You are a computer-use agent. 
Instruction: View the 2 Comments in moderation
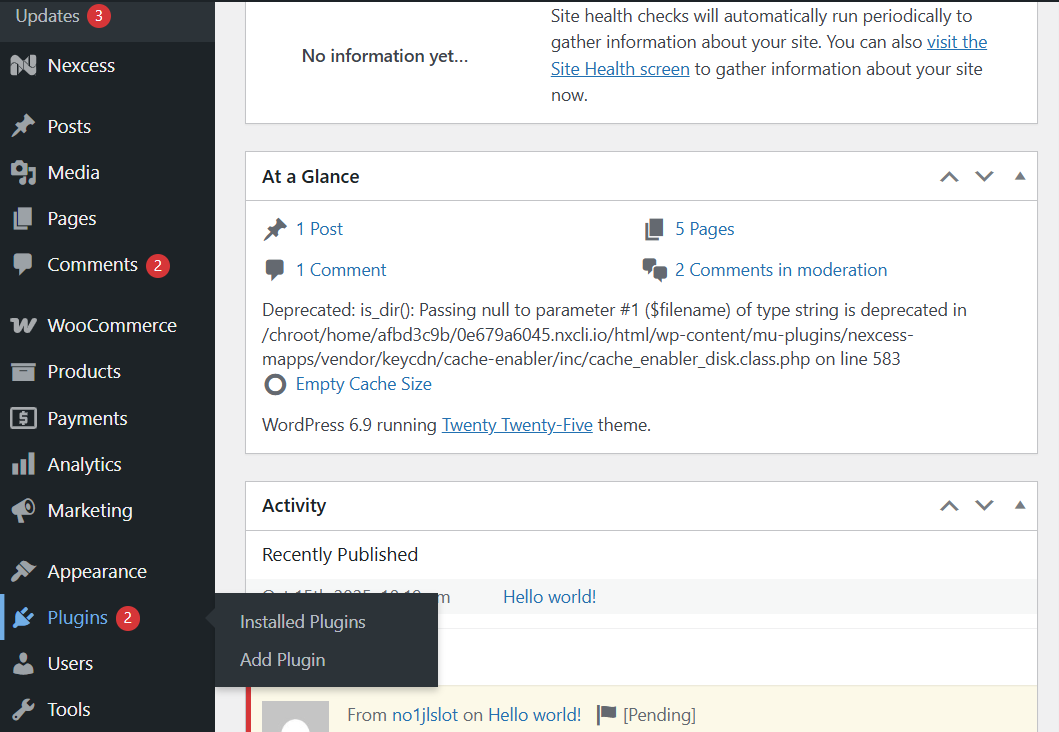click(781, 269)
